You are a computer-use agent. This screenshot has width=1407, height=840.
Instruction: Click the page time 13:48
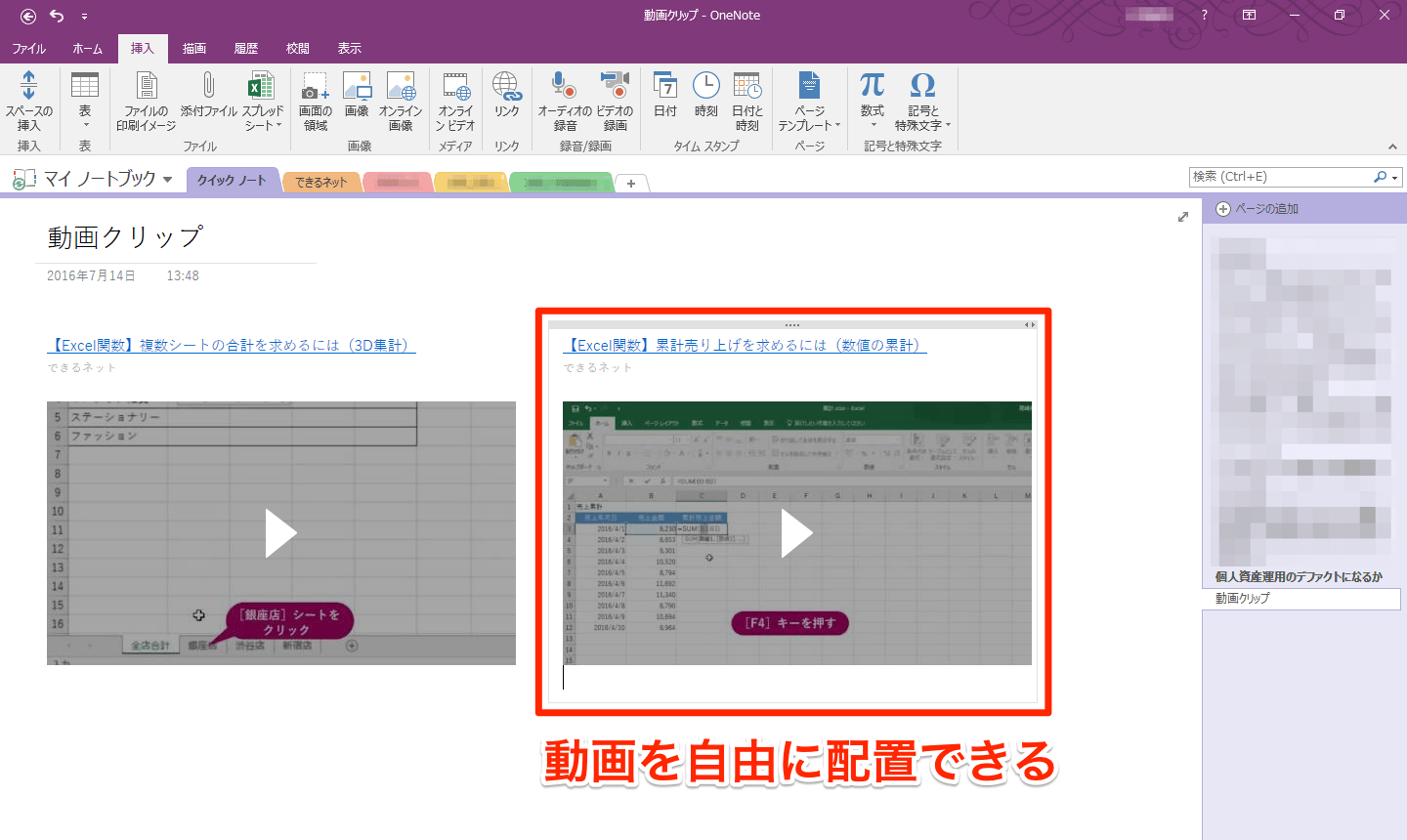pyautogui.click(x=183, y=276)
